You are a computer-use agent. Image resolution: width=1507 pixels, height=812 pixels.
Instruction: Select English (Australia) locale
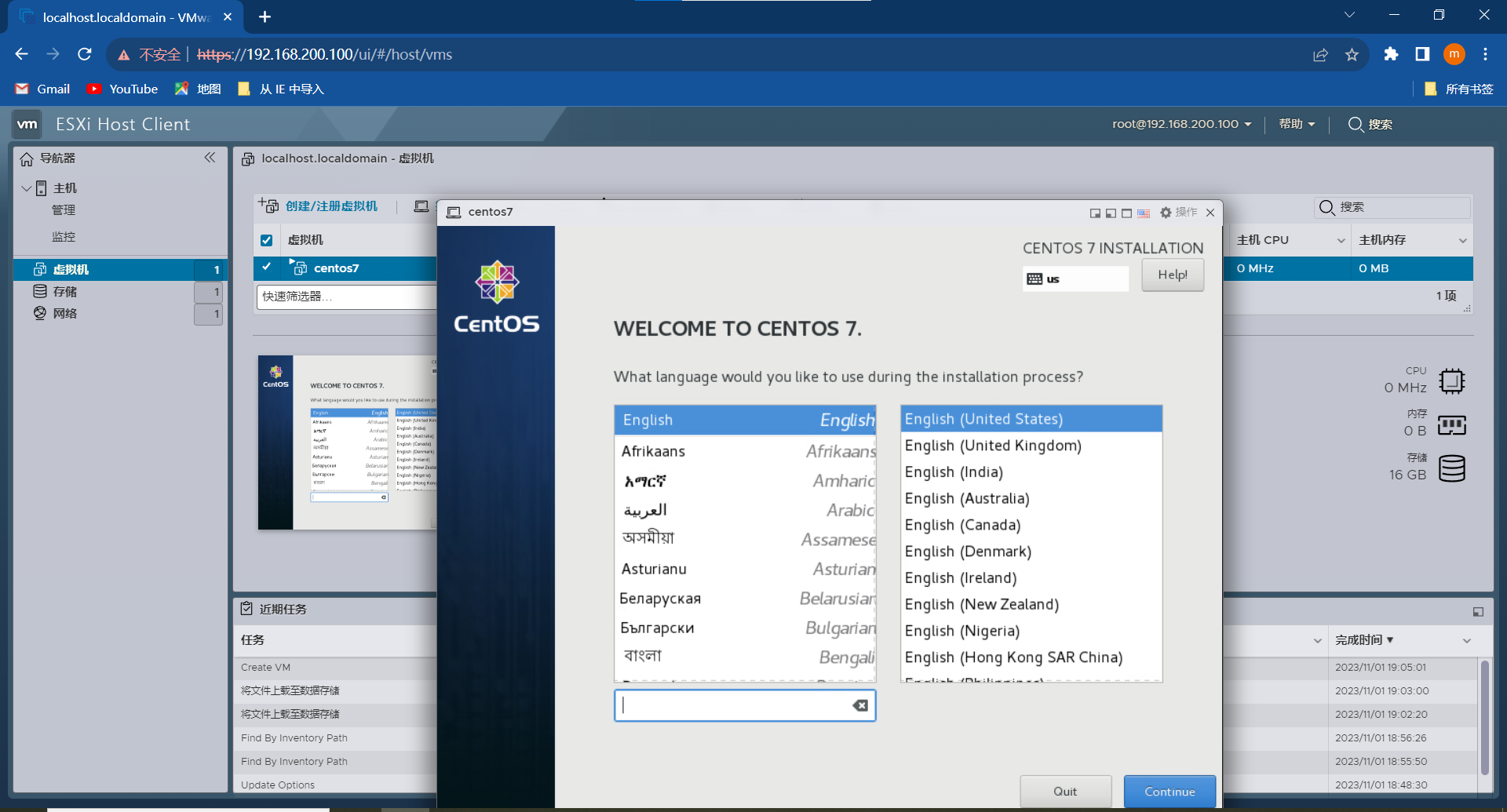(1031, 498)
